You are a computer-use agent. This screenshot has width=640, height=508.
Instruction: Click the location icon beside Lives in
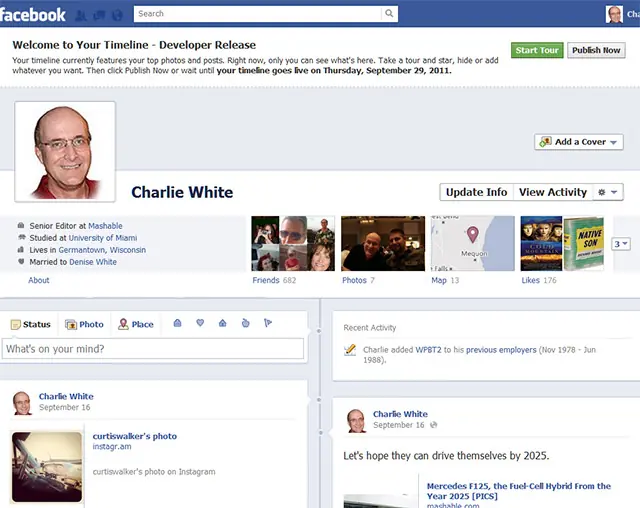pos(21,249)
